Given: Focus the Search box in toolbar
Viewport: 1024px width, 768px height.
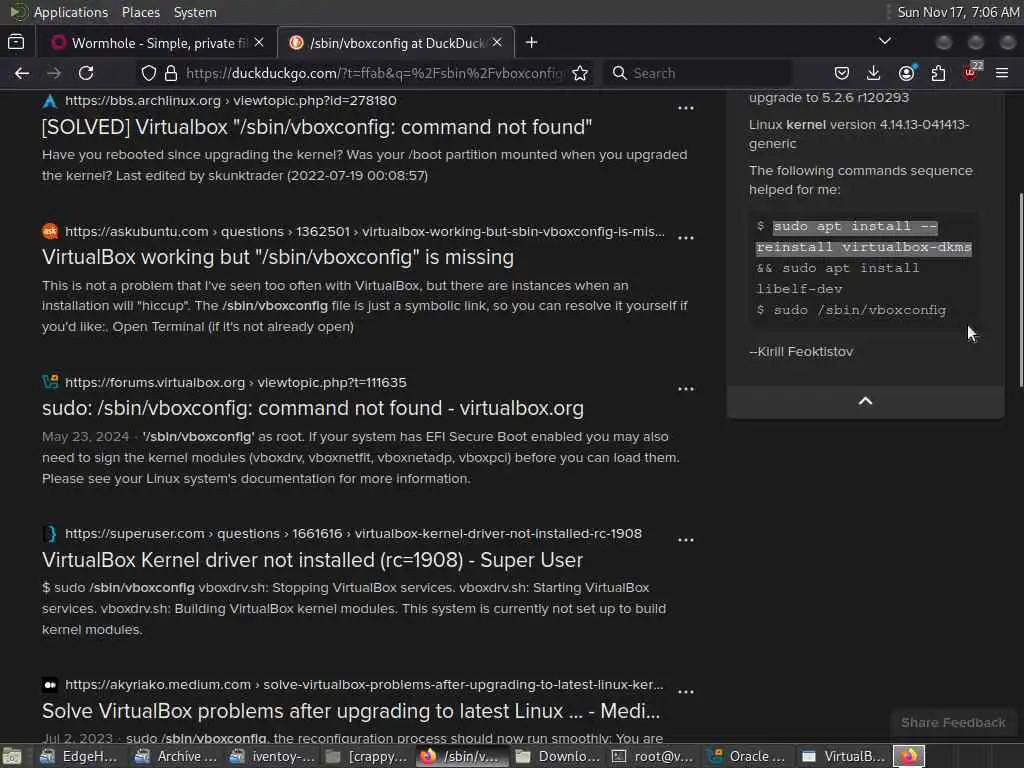Looking at the screenshot, I should point(699,73).
